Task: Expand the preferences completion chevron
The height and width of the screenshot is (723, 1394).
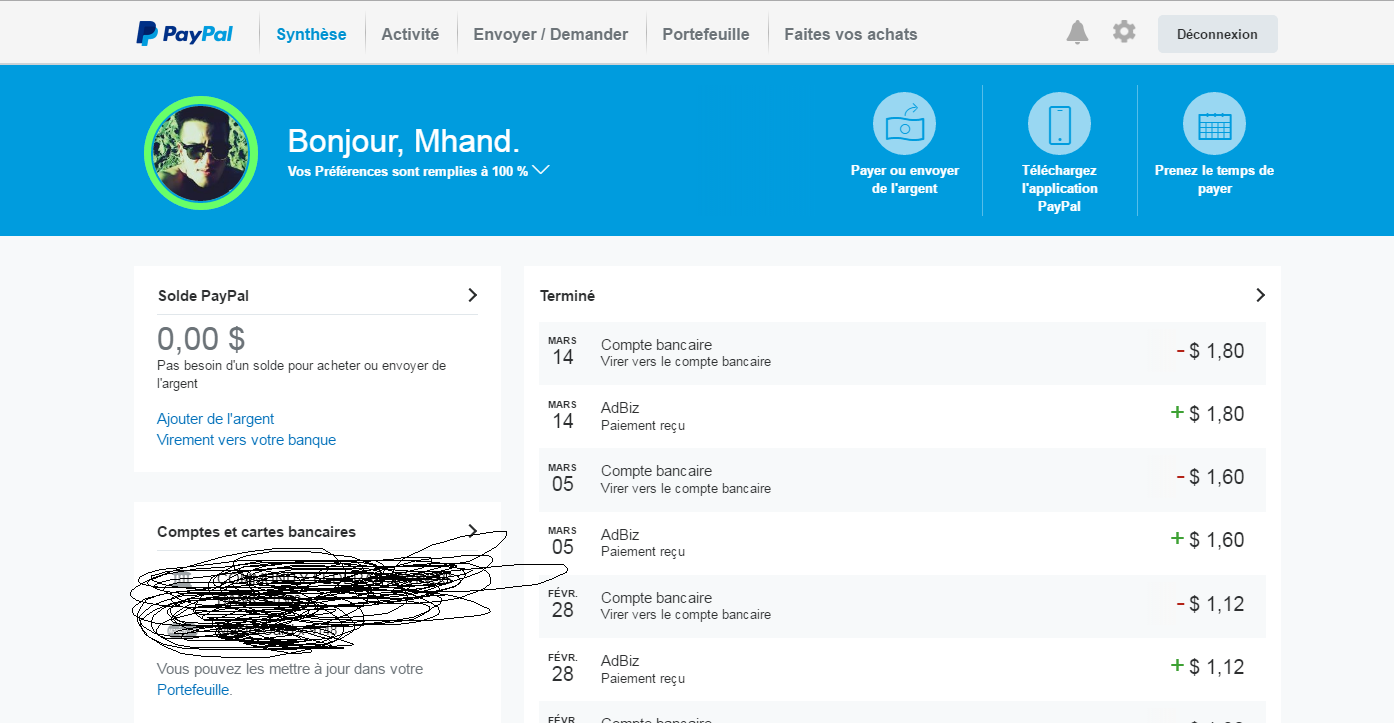Action: click(x=541, y=170)
